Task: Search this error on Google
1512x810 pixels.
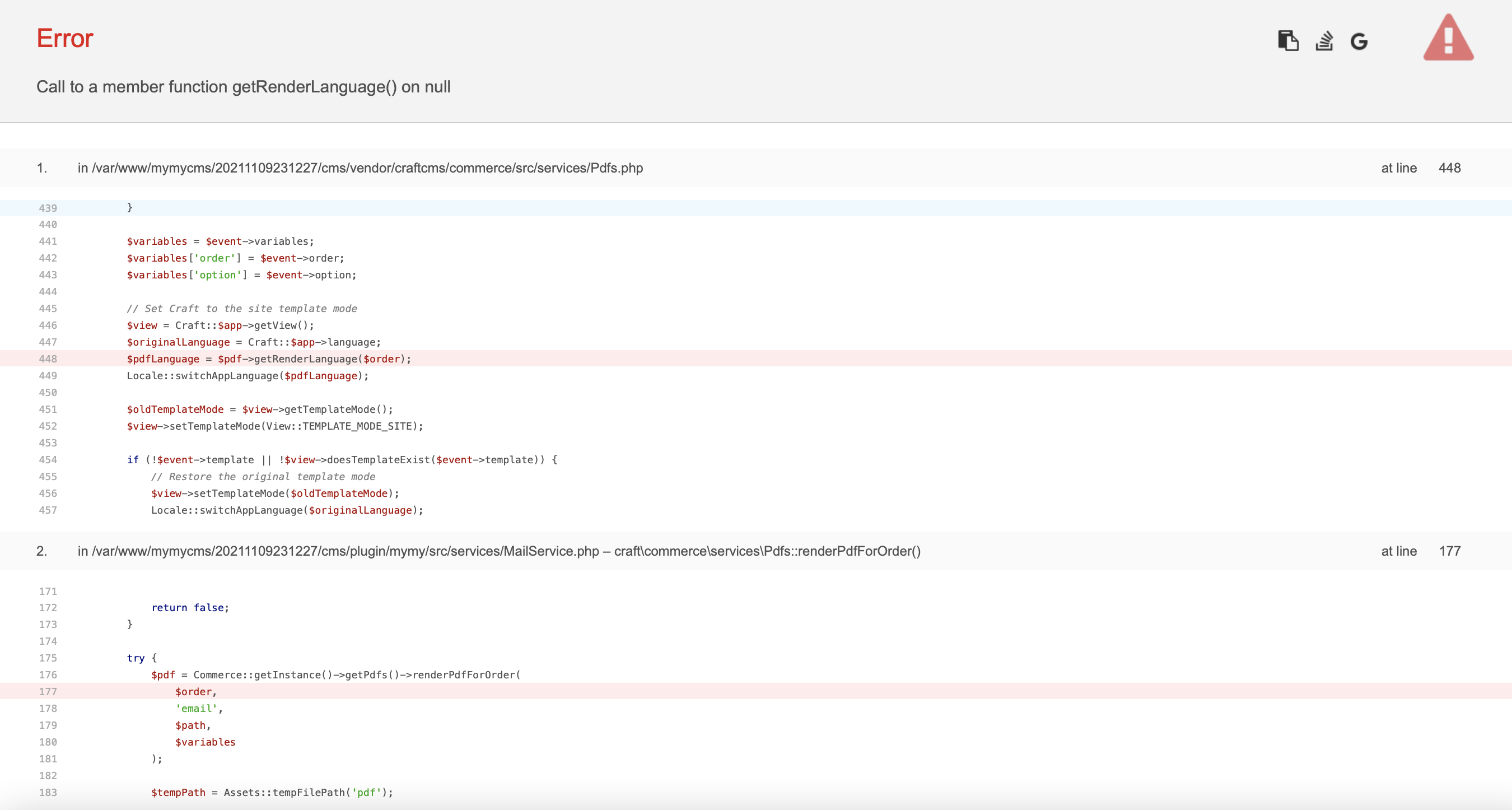Action: pyautogui.click(x=1360, y=41)
